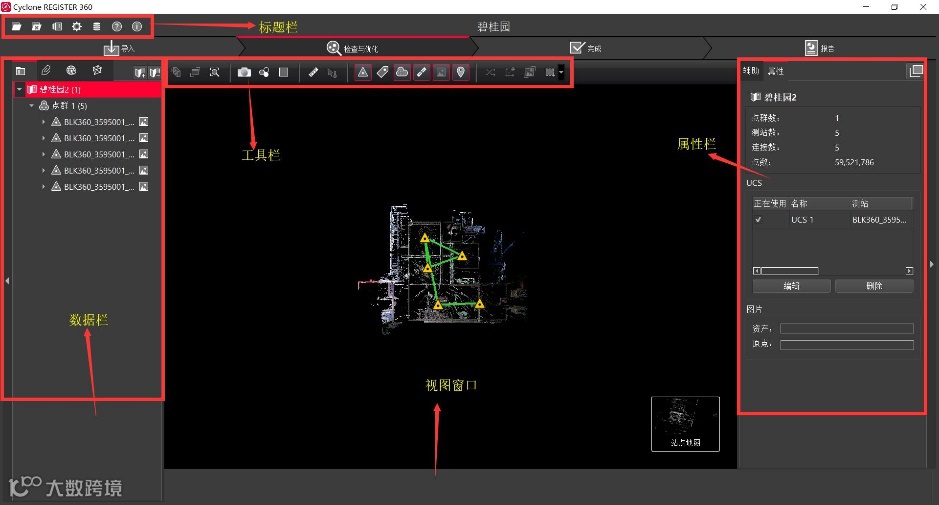939x505 pixels.
Task: Click the stacked windows toolbar icon
Action: click(195, 72)
